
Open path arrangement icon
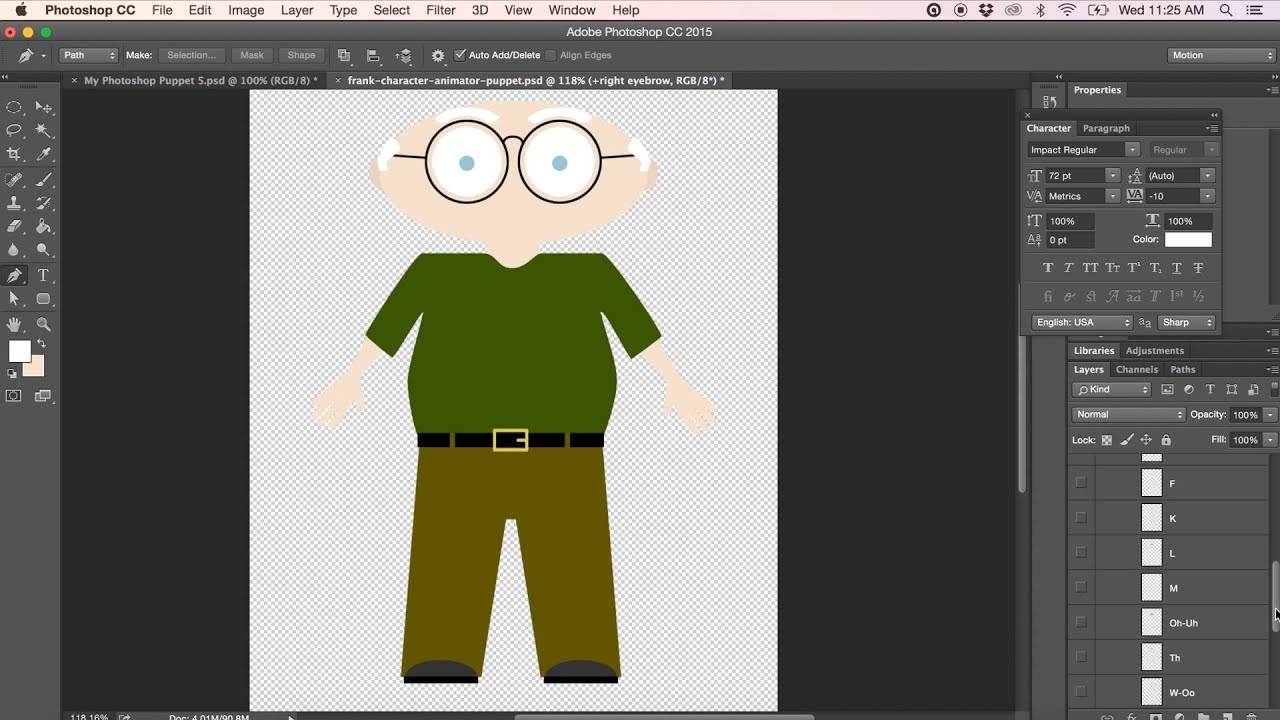(x=404, y=55)
